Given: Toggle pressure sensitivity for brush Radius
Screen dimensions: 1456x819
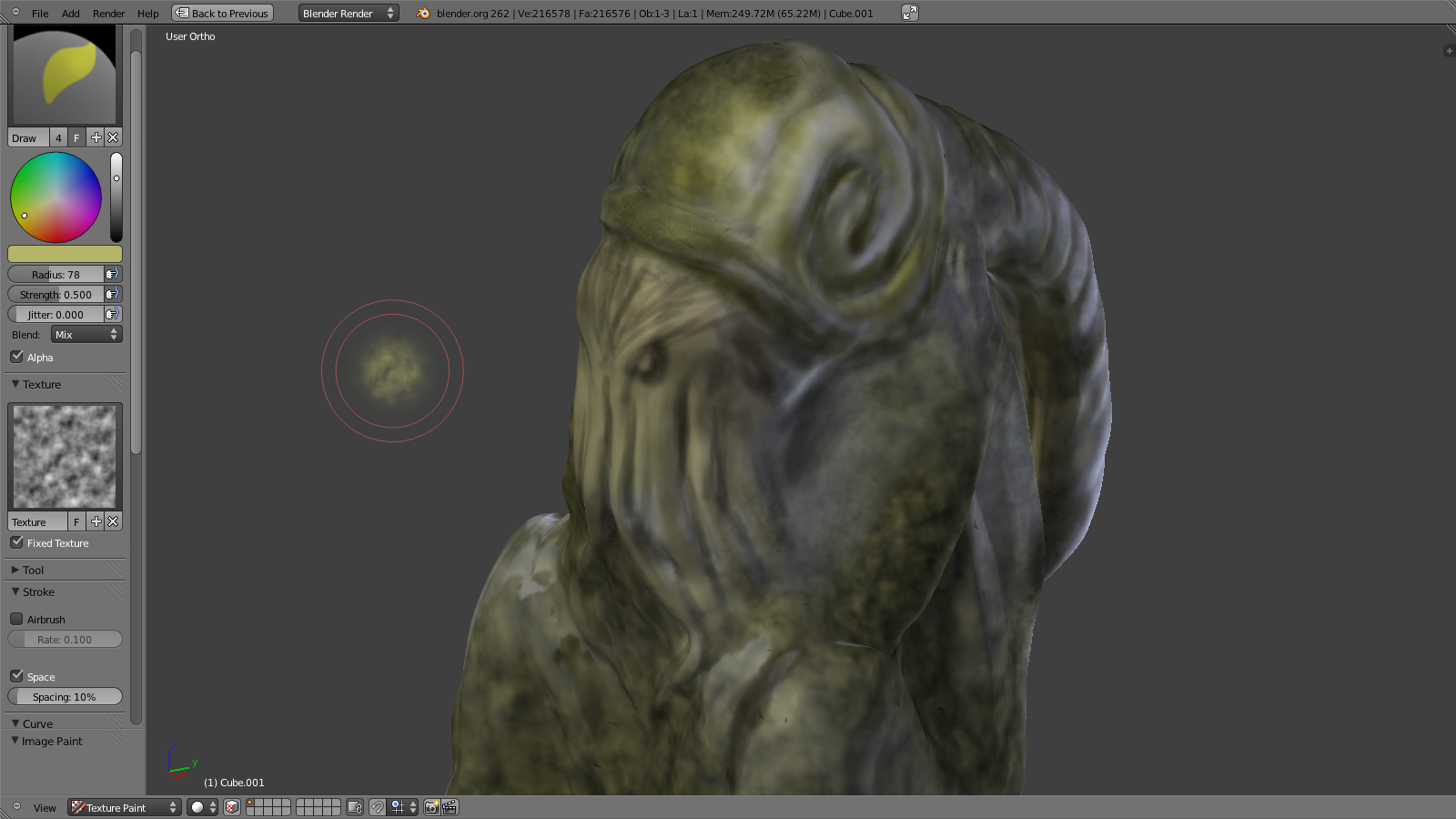Looking at the screenshot, I should pos(112,274).
